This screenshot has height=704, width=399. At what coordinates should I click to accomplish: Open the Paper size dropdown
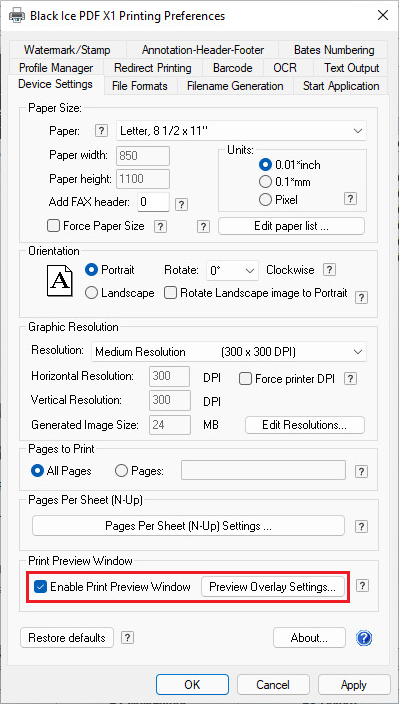click(241, 131)
